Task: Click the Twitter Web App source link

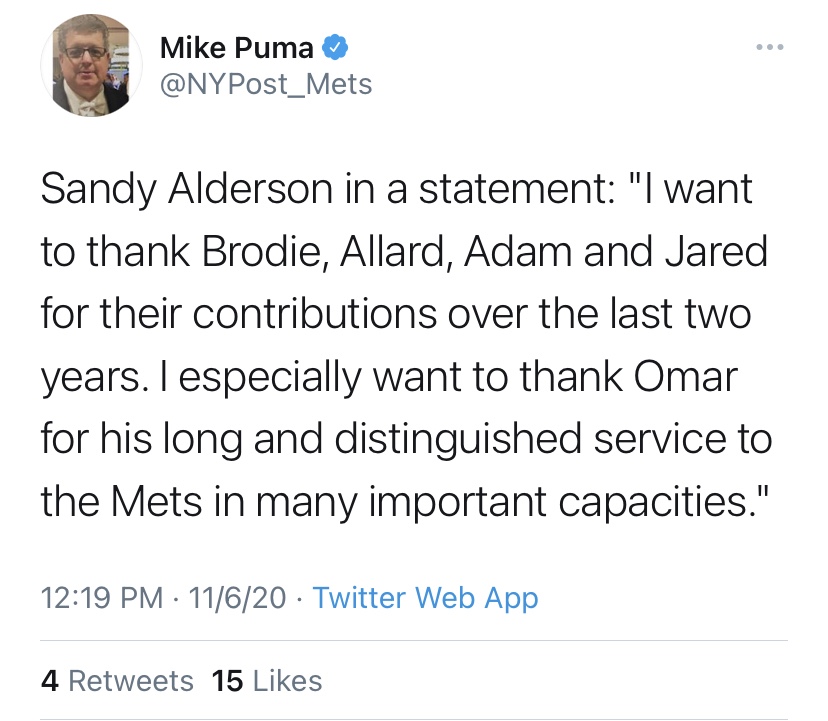Action: [425, 598]
